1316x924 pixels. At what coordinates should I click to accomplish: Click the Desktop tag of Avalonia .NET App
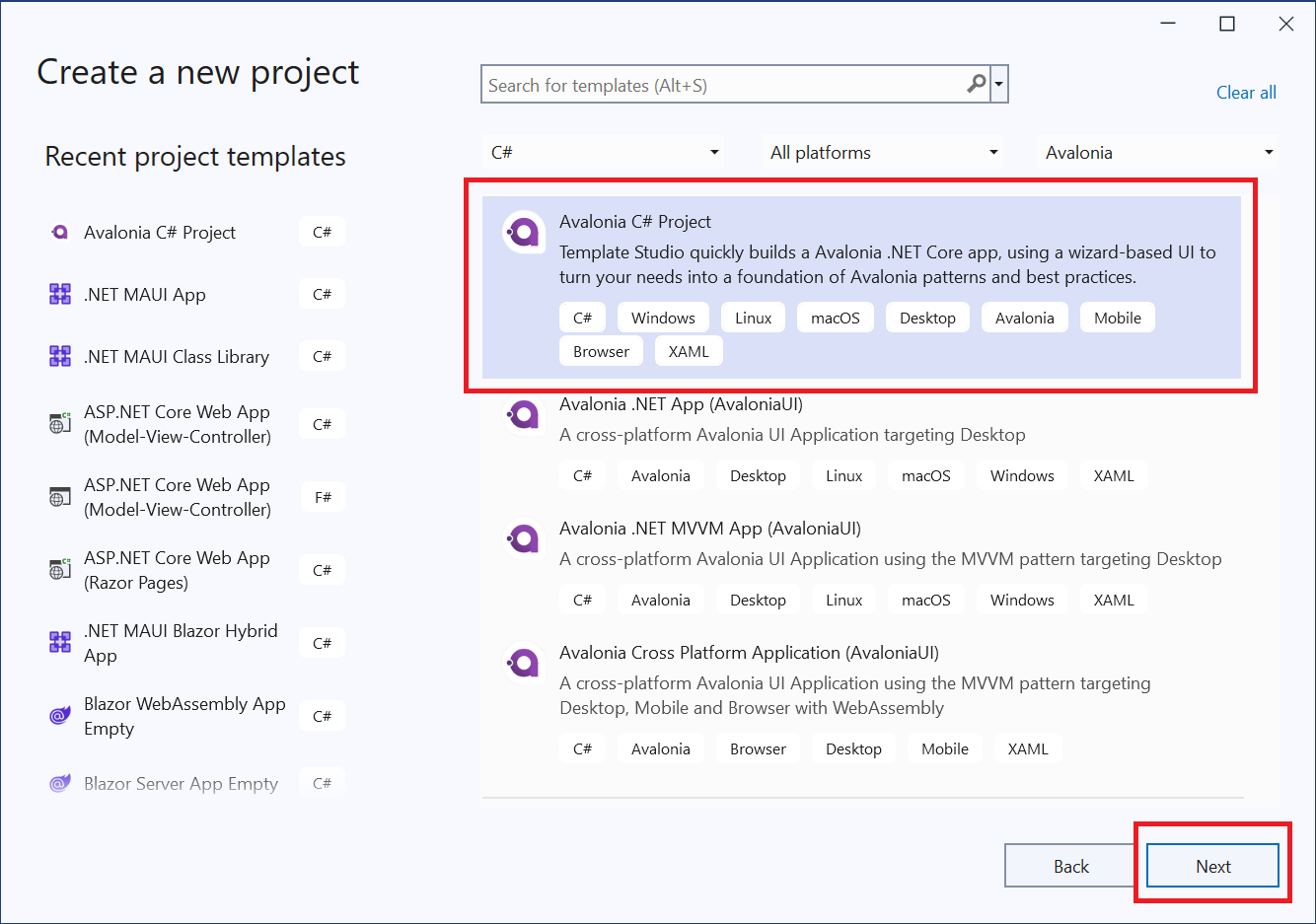coord(758,475)
